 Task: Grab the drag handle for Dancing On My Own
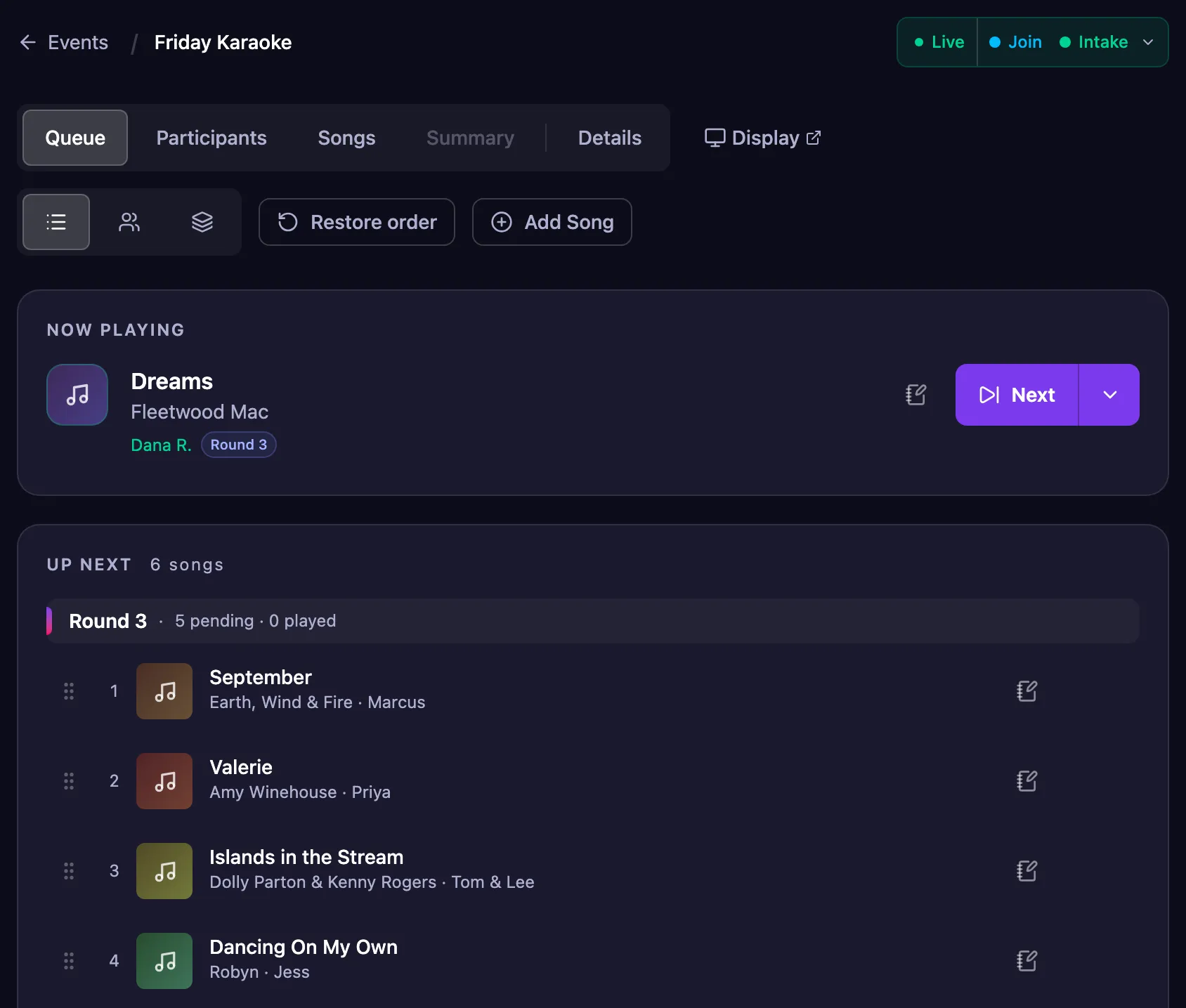(x=69, y=961)
